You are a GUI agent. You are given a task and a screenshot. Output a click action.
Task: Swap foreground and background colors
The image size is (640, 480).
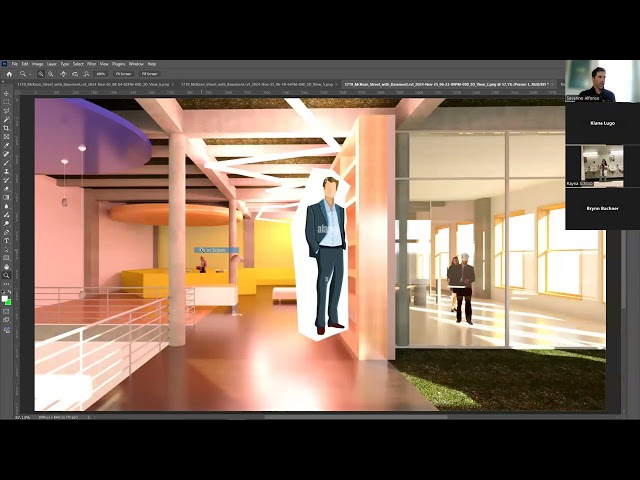pos(10,293)
